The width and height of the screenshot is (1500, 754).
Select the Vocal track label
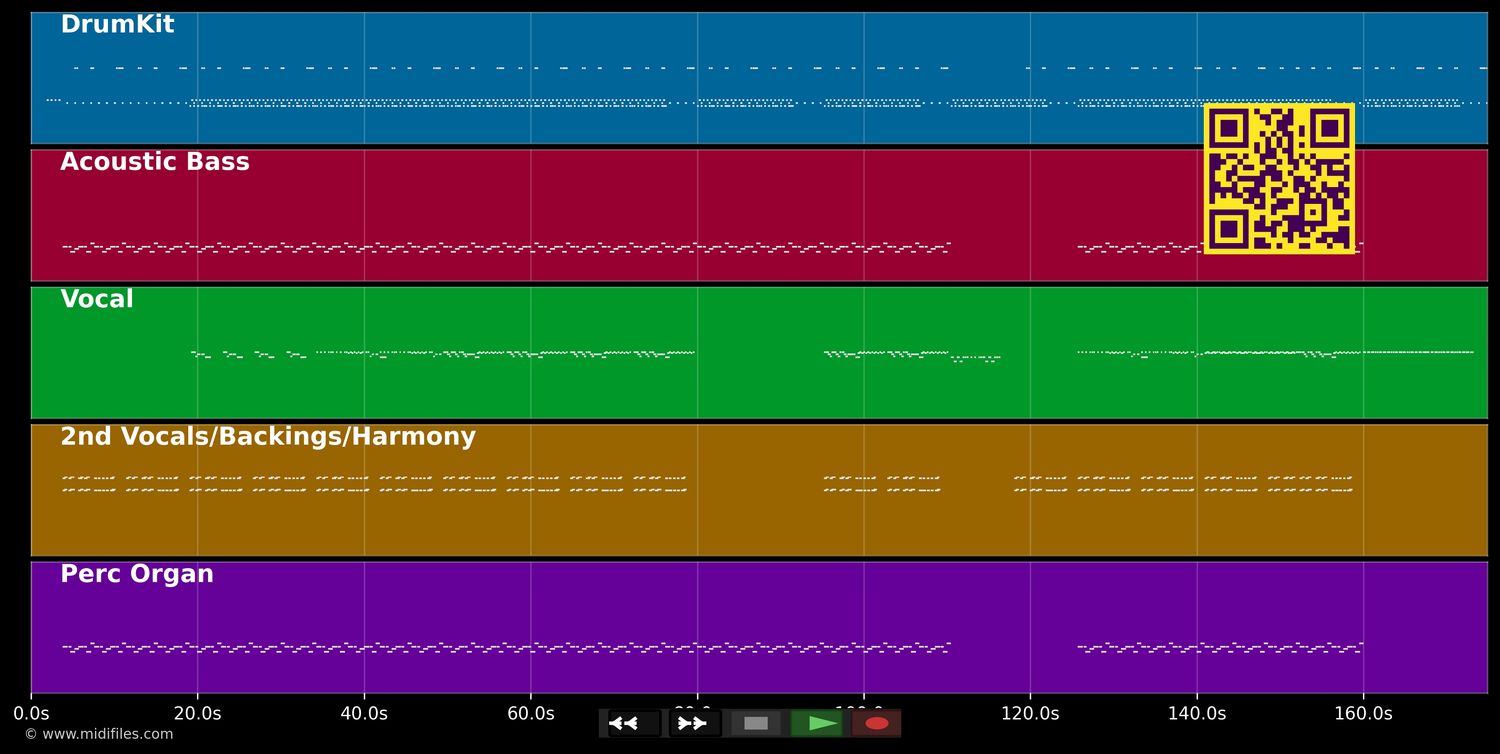point(97,299)
